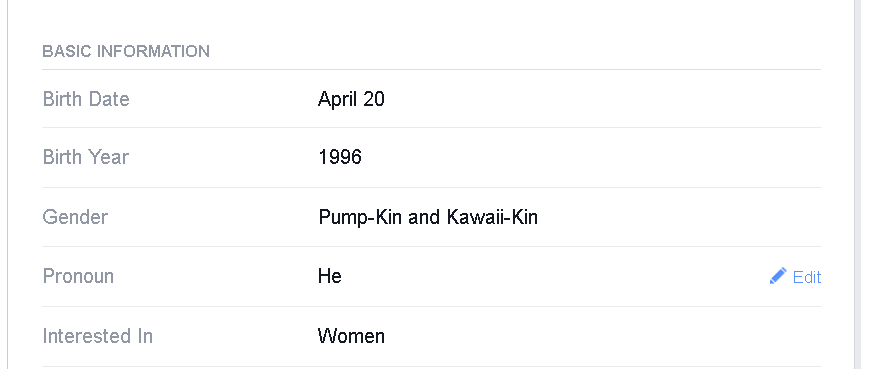Select the Women value under Interested In
The height and width of the screenshot is (381, 871).
click(x=351, y=336)
